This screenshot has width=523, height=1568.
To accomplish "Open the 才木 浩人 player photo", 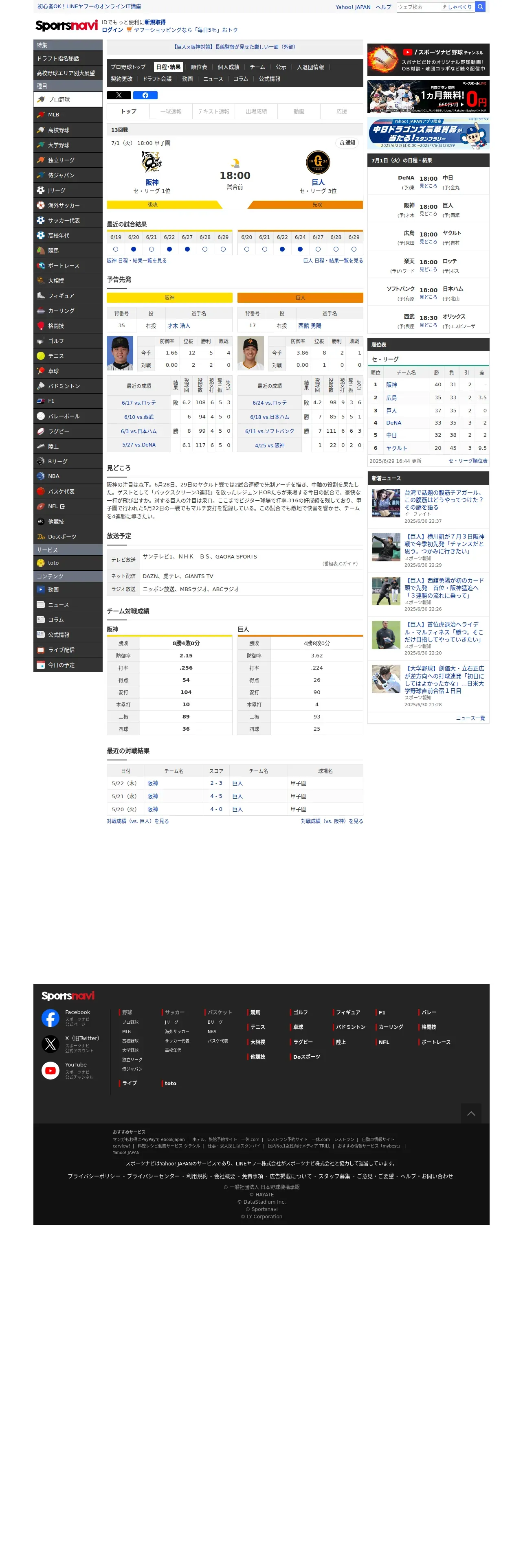I will pyautogui.click(x=120, y=354).
